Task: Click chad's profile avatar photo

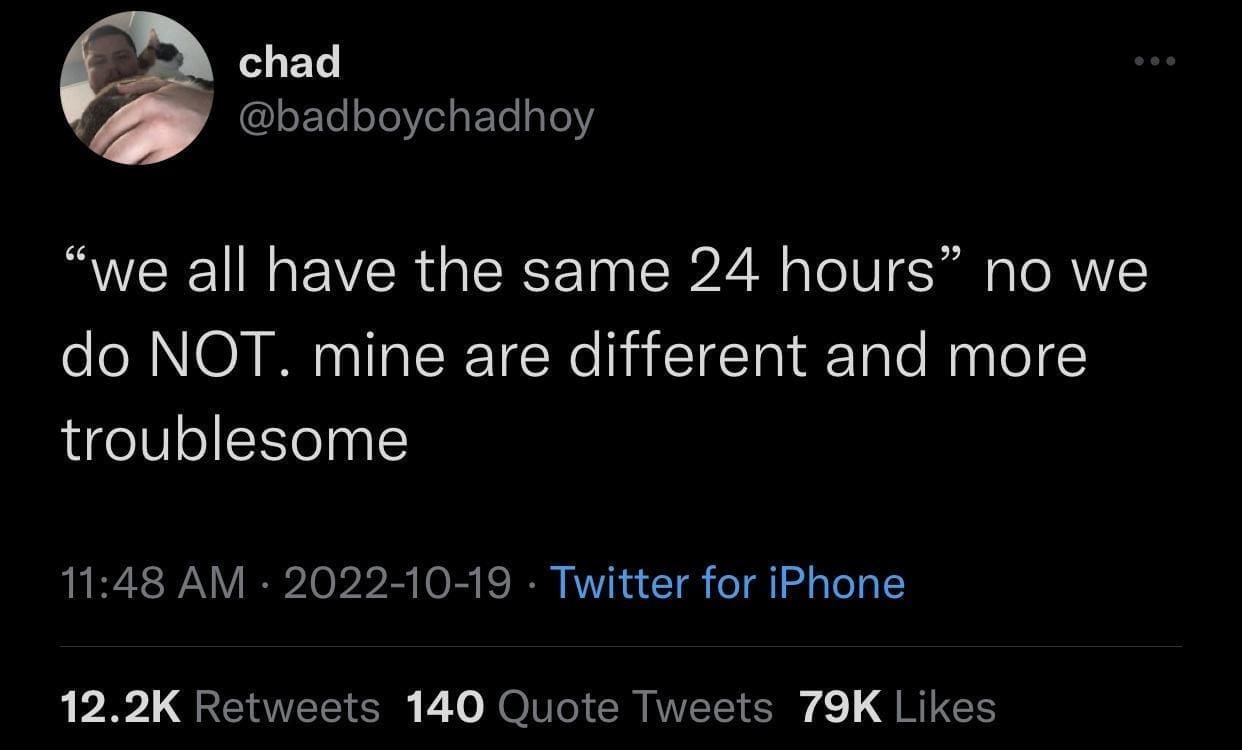Action: [x=138, y=88]
